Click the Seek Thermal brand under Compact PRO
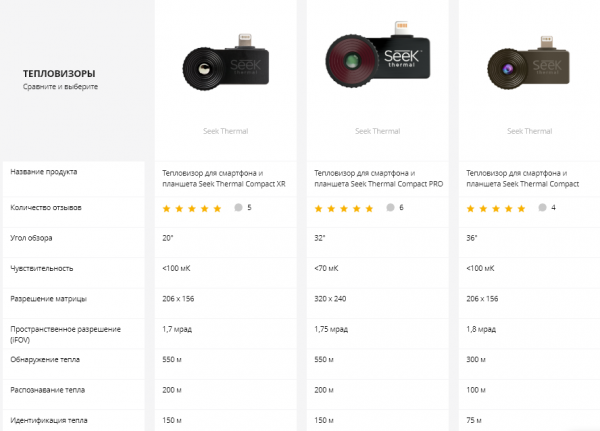Screen dimensions: 600x431 380,131
